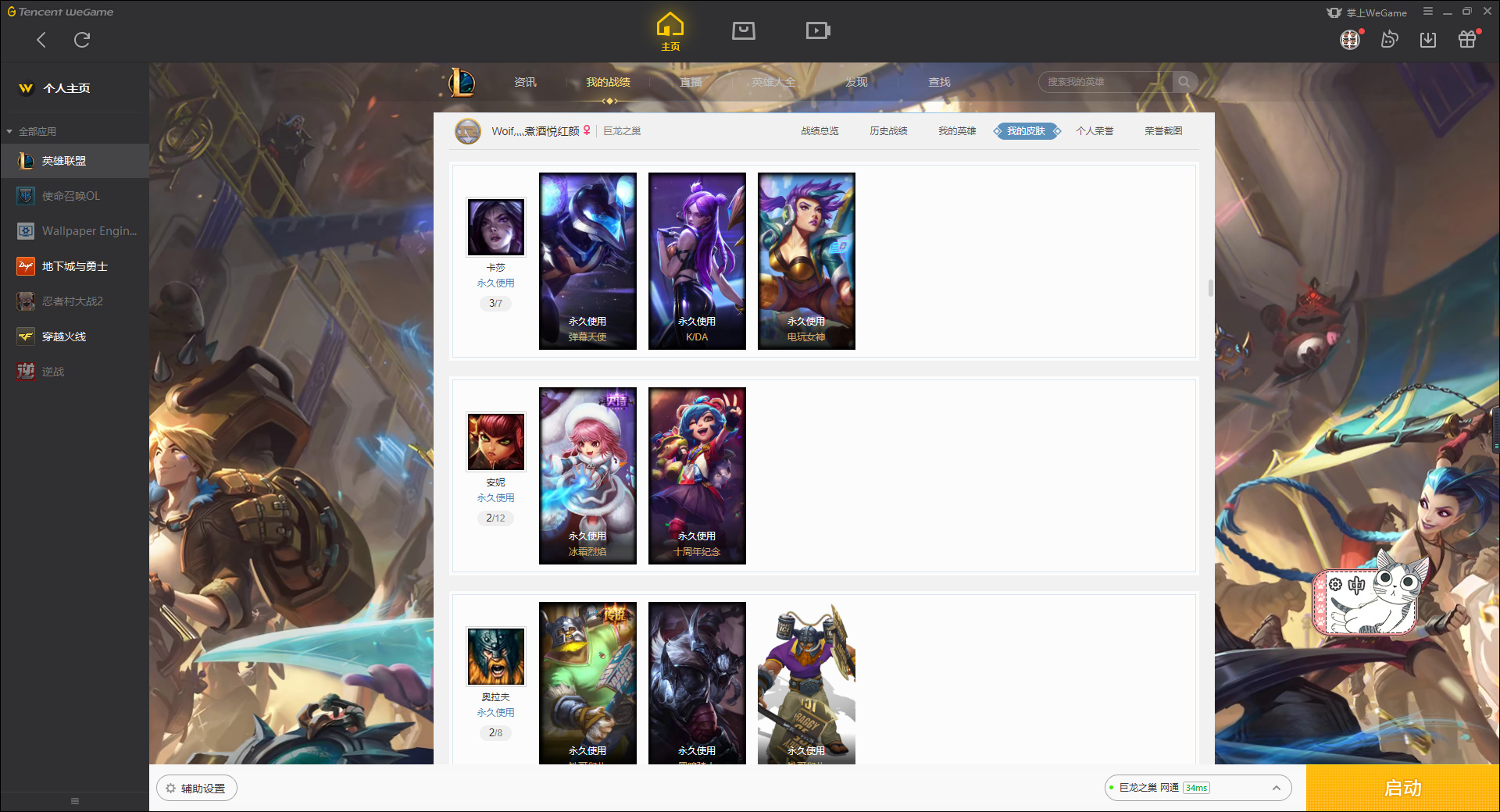Open the 冰霜烈焰 skin card

[587, 475]
